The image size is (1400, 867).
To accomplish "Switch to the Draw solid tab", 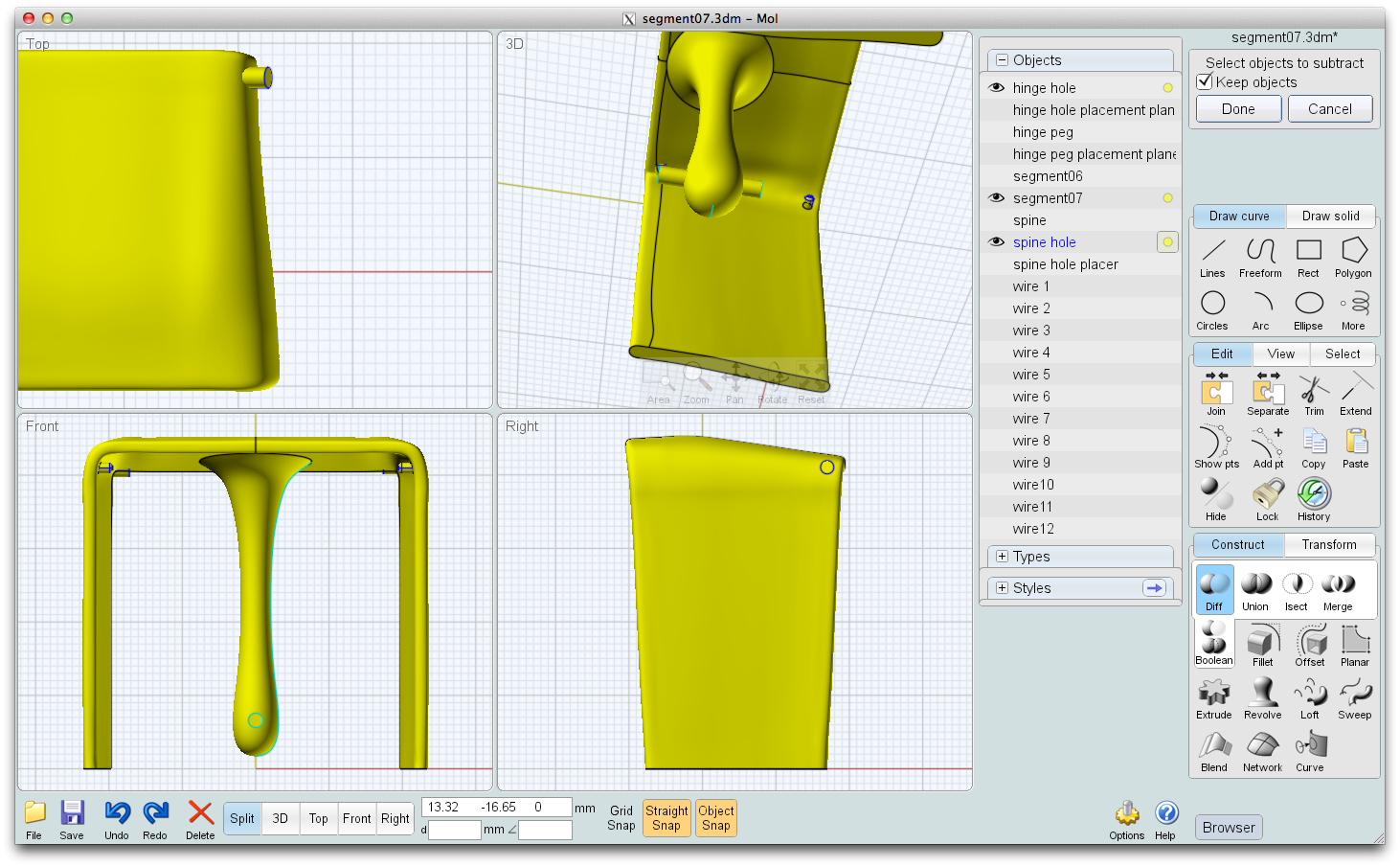I will (x=1330, y=216).
